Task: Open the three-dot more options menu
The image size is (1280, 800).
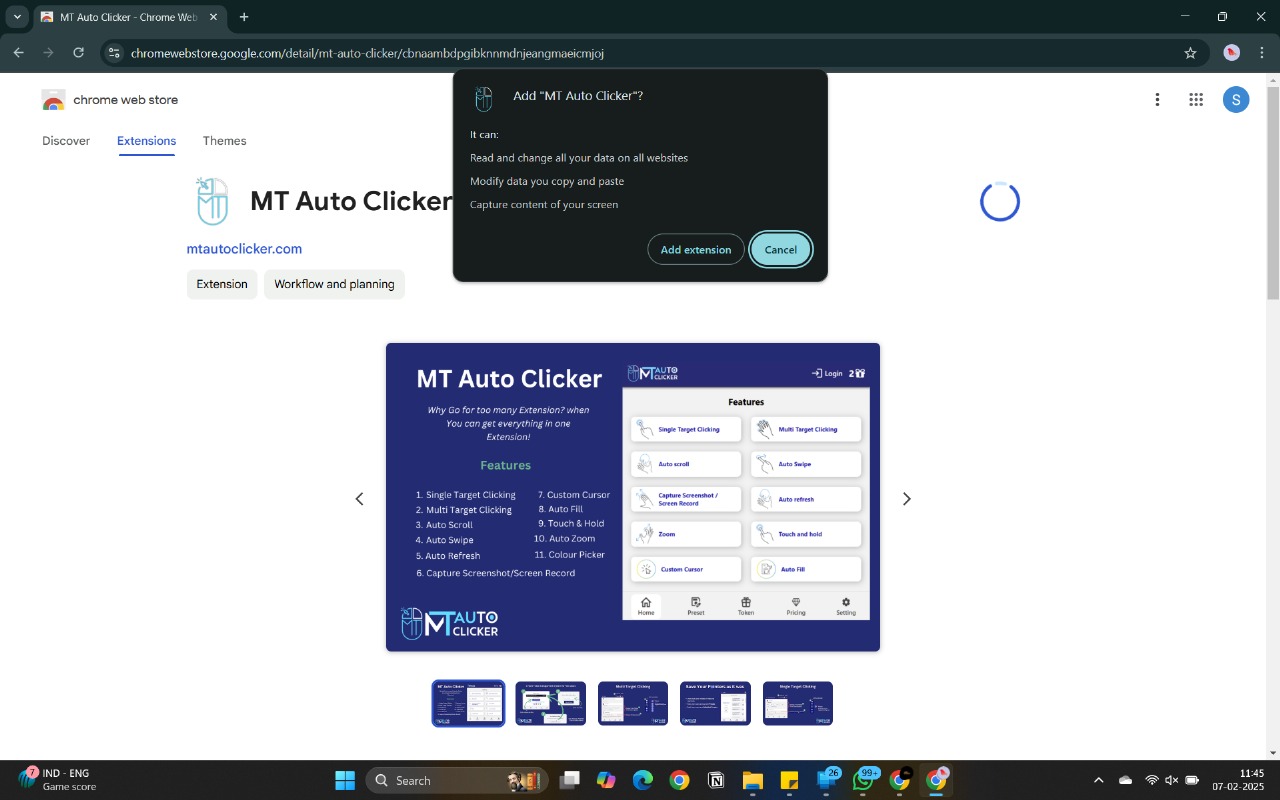Action: tap(1157, 99)
